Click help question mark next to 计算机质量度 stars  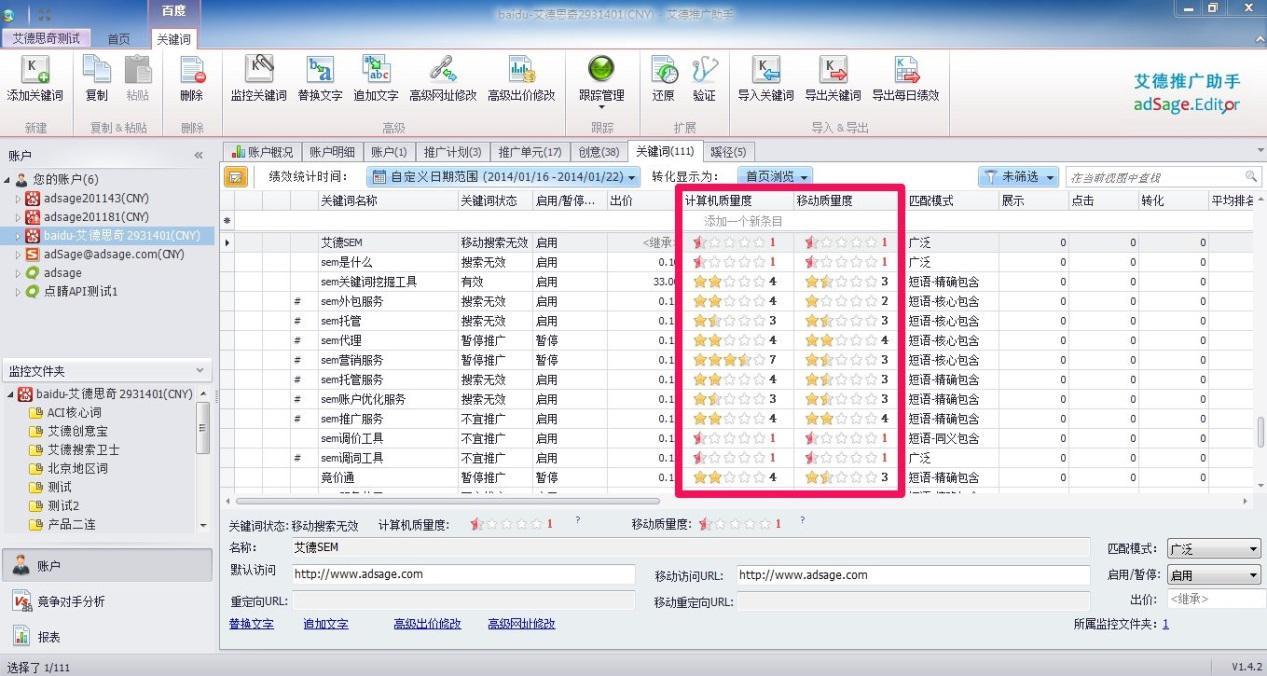pyautogui.click(x=577, y=520)
